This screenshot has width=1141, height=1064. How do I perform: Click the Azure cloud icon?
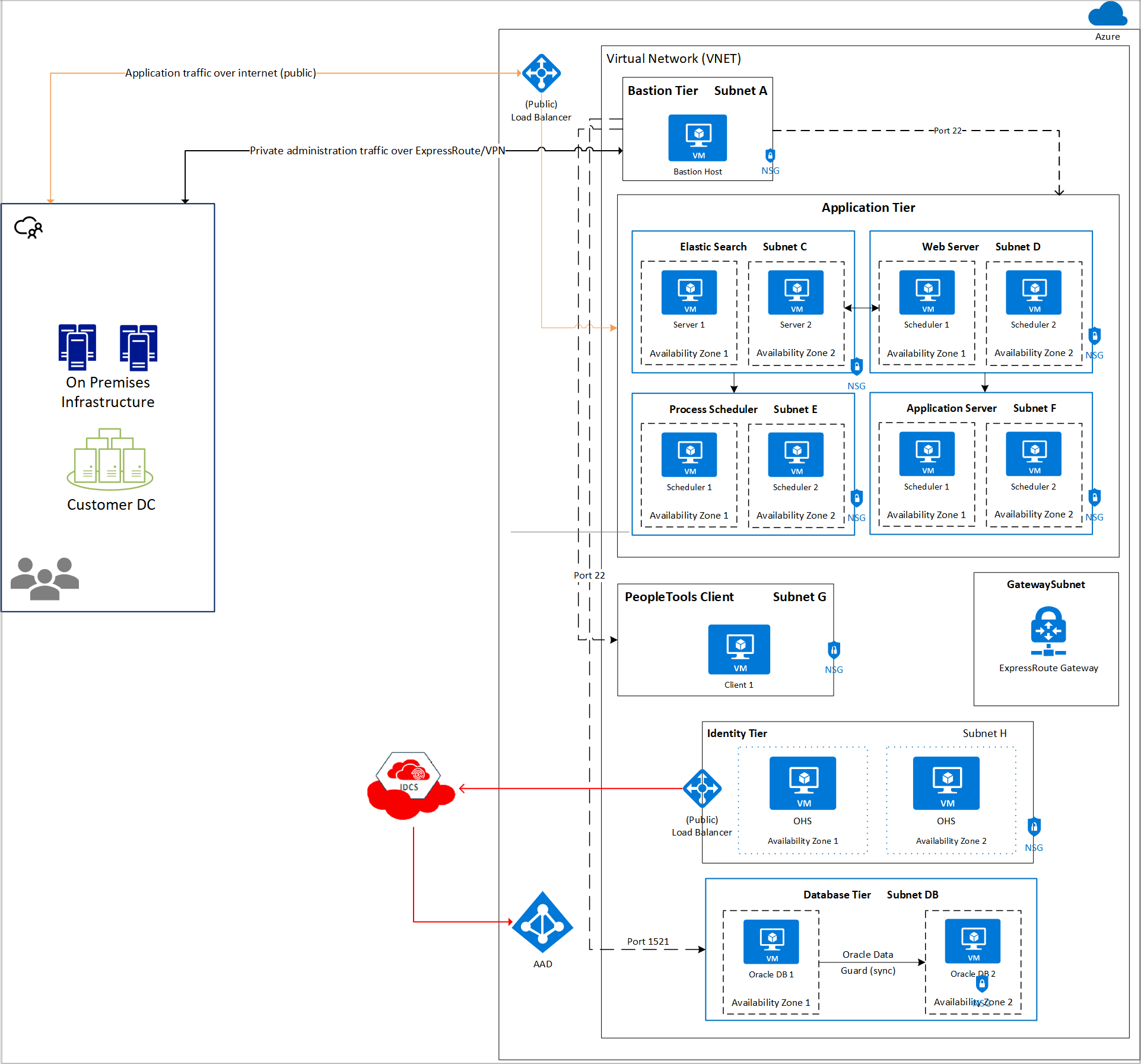click(x=1107, y=14)
